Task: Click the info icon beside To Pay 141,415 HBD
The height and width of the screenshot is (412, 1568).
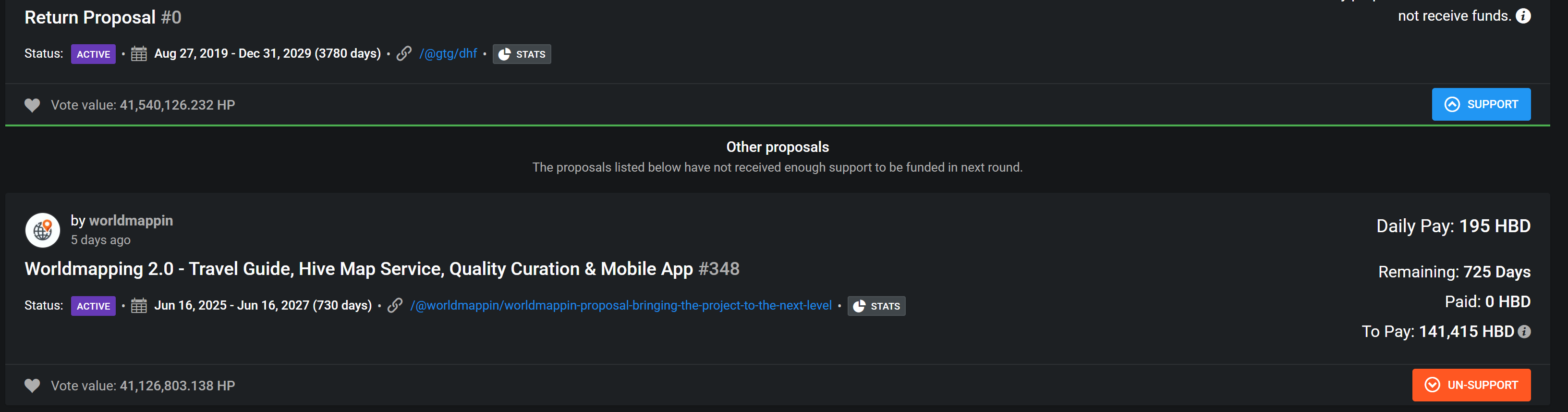Action: (x=1523, y=332)
